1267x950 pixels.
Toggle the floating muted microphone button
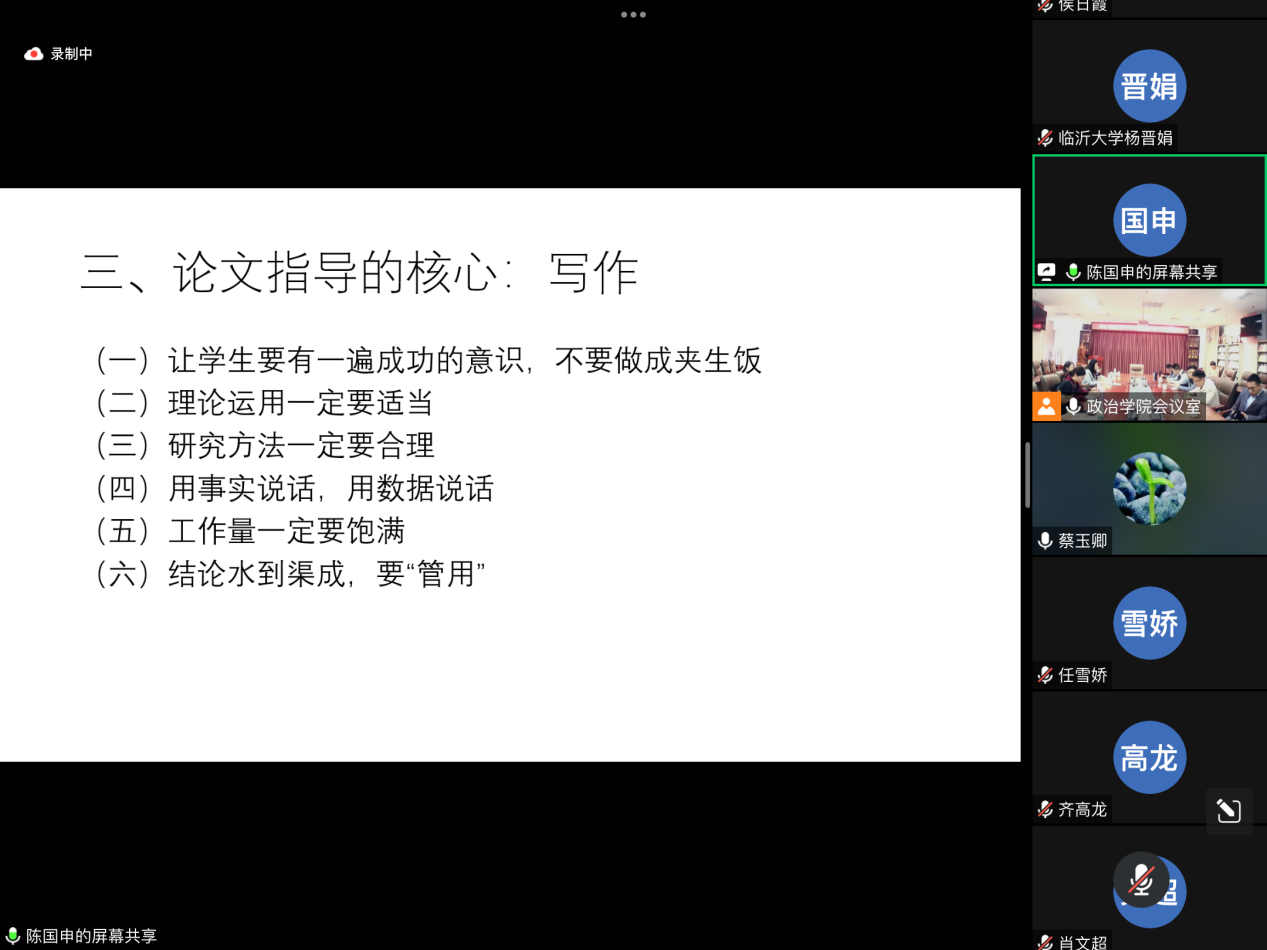(1141, 880)
